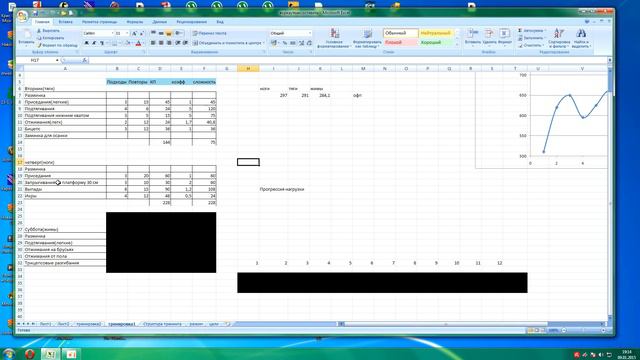Screen dimensions: 640x360
Task: Switch to the Вид ribbon tab
Action: [220, 22]
